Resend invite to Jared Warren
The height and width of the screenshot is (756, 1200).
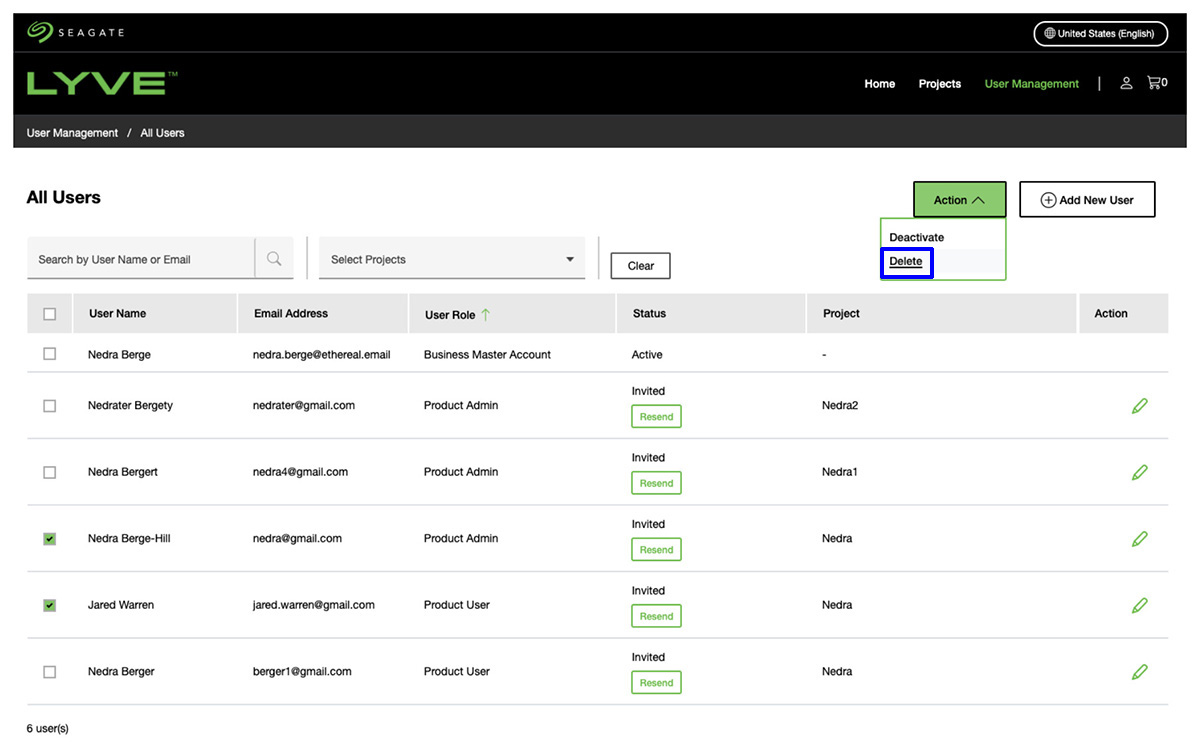(656, 616)
